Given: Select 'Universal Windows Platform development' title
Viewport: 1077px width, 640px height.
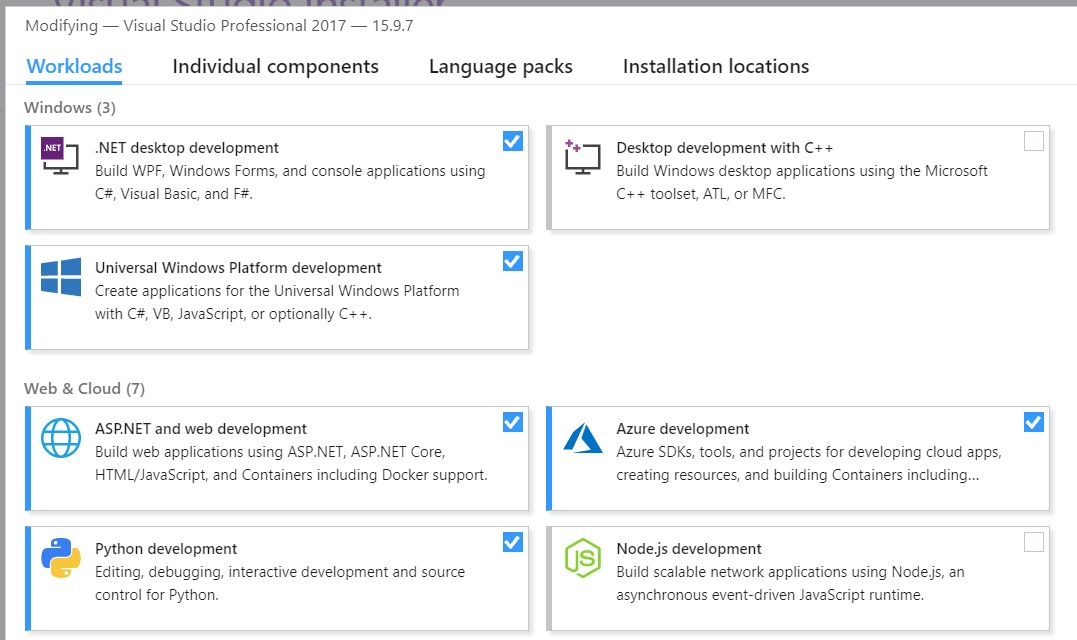Looking at the screenshot, I should tap(238, 268).
